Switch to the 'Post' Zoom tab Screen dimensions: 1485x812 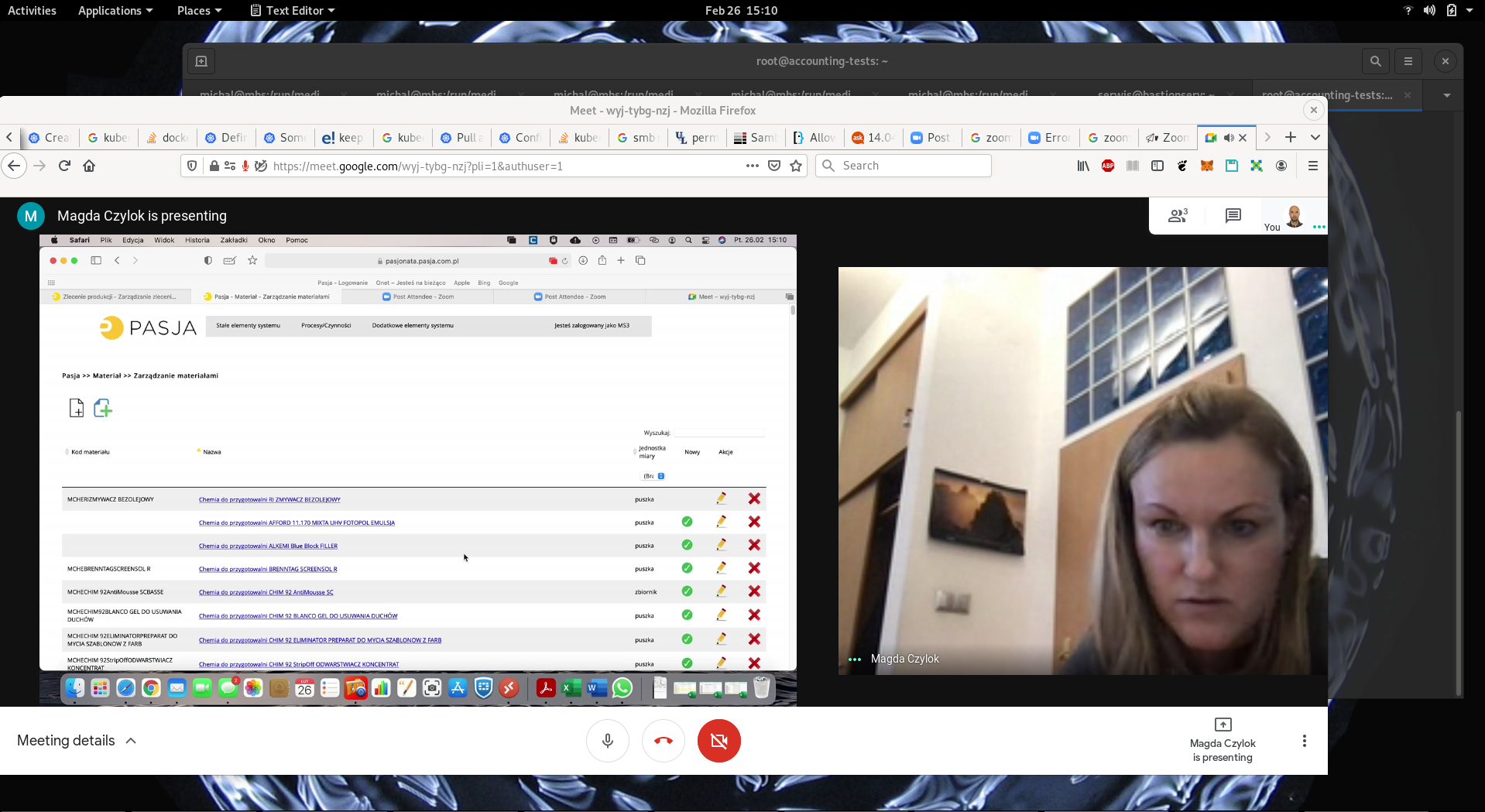pyautogui.click(x=931, y=138)
